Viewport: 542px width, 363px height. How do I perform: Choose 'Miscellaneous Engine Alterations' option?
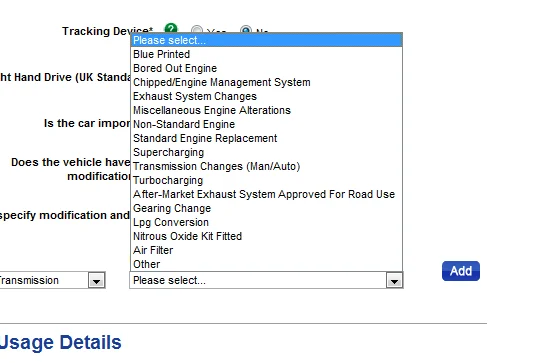pyautogui.click(x=267, y=110)
